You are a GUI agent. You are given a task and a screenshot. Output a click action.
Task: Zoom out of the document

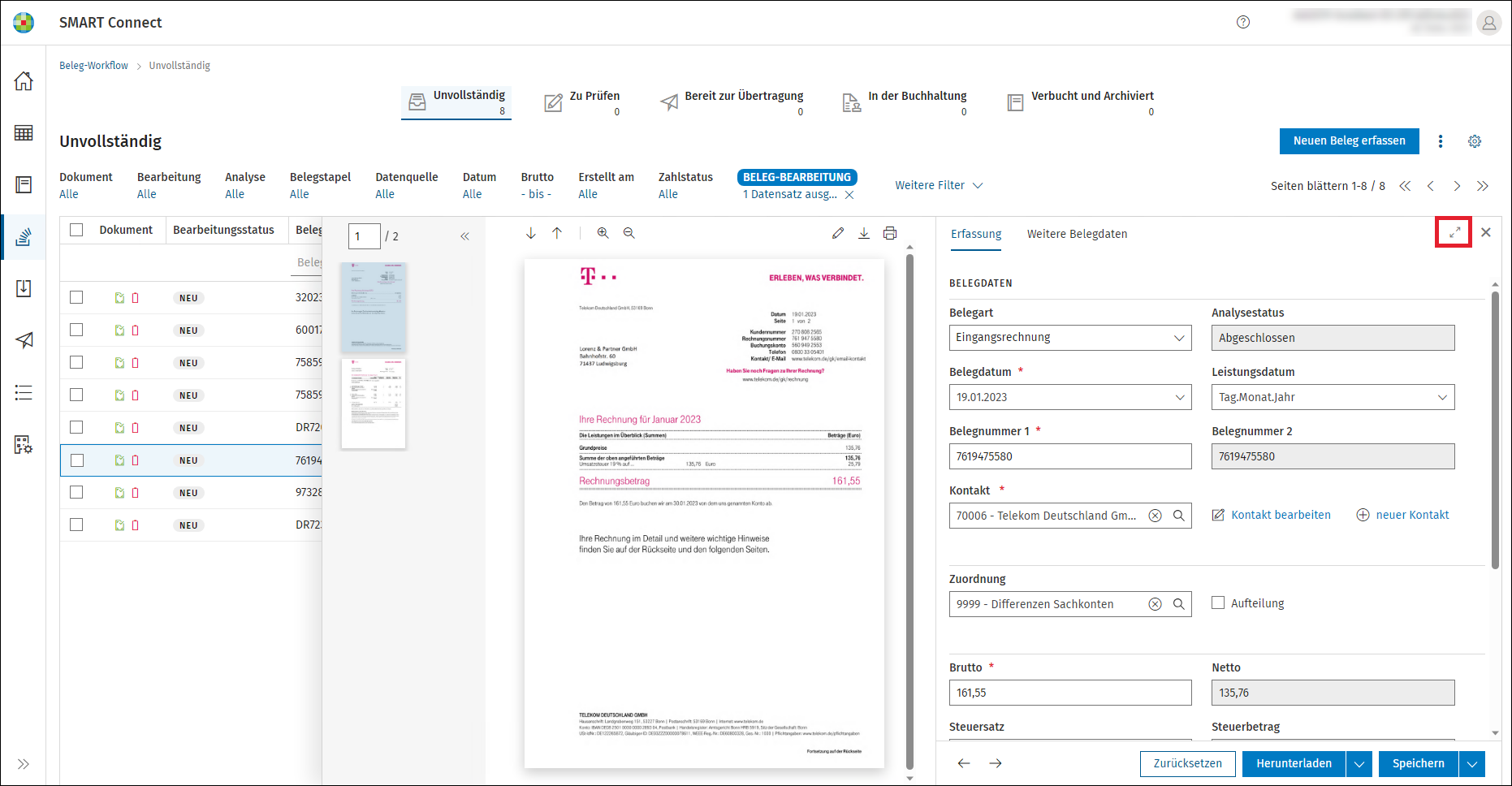[629, 233]
